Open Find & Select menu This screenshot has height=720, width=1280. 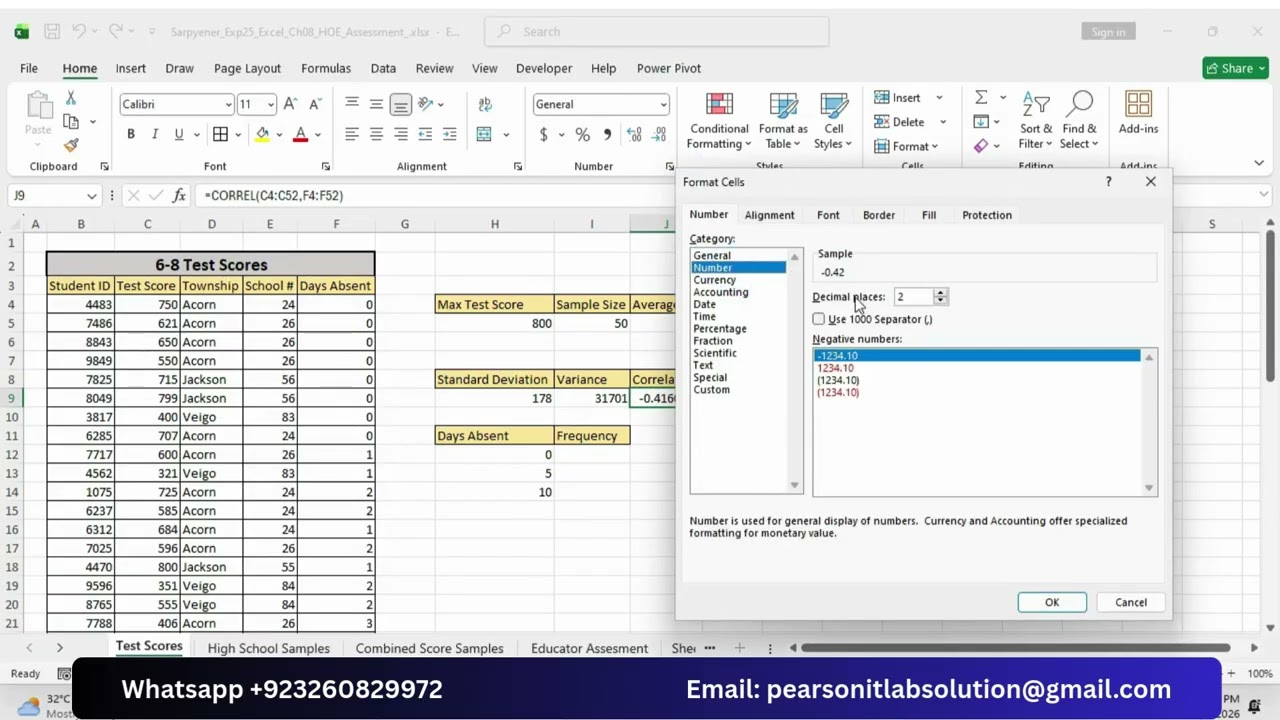[1080, 121]
